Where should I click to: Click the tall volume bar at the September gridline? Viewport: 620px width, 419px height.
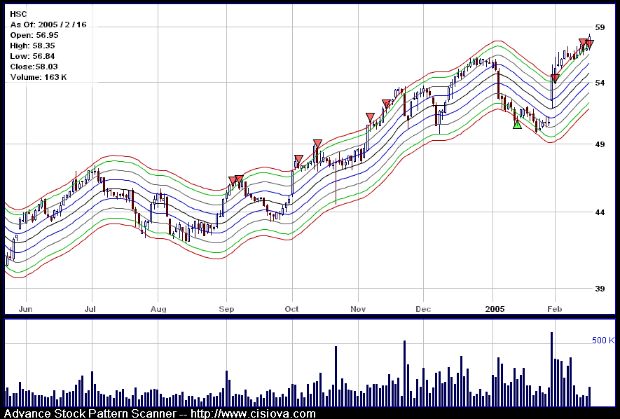(227, 389)
